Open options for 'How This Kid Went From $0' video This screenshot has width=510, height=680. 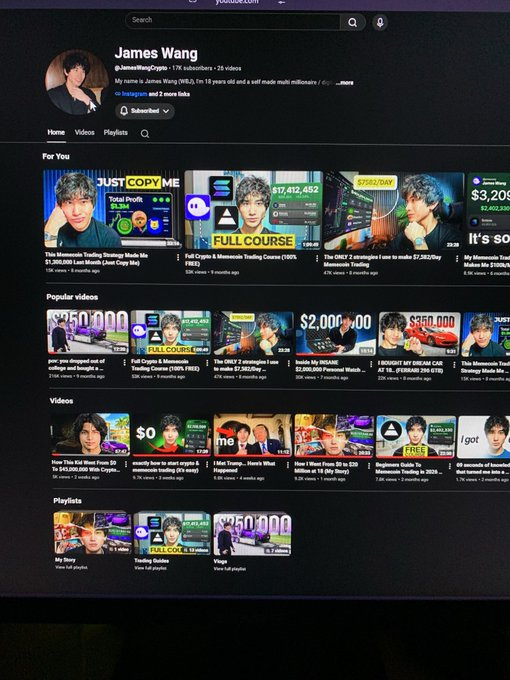click(x=126, y=464)
